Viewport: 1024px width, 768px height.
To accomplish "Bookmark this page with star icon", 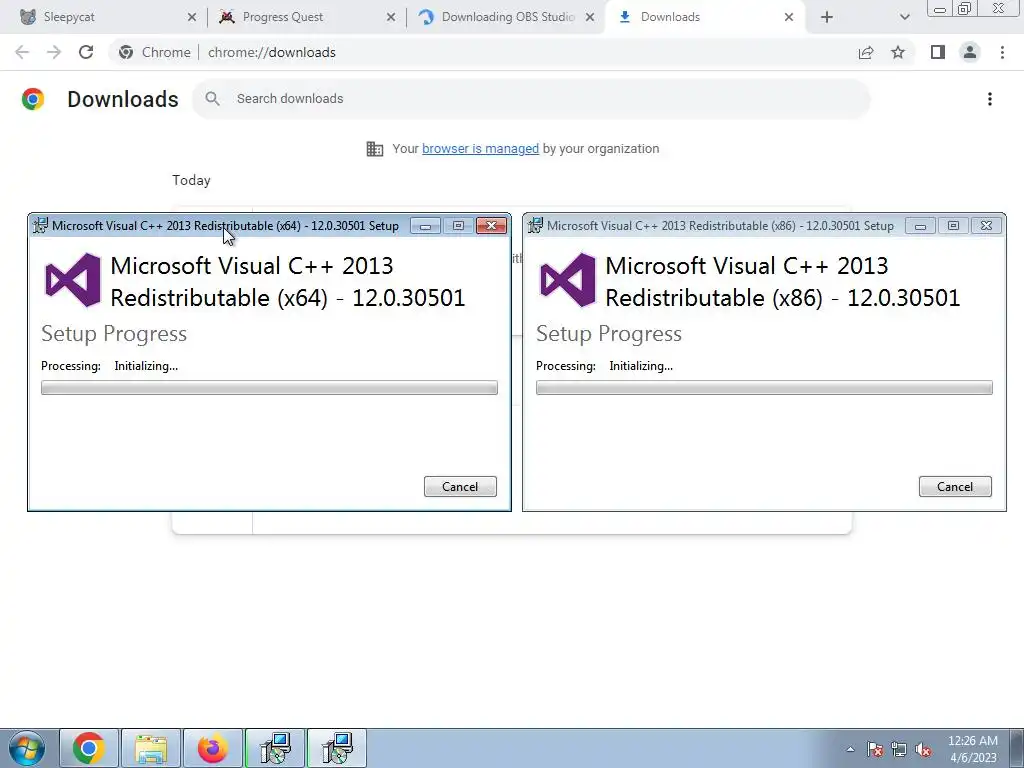I will tap(898, 52).
